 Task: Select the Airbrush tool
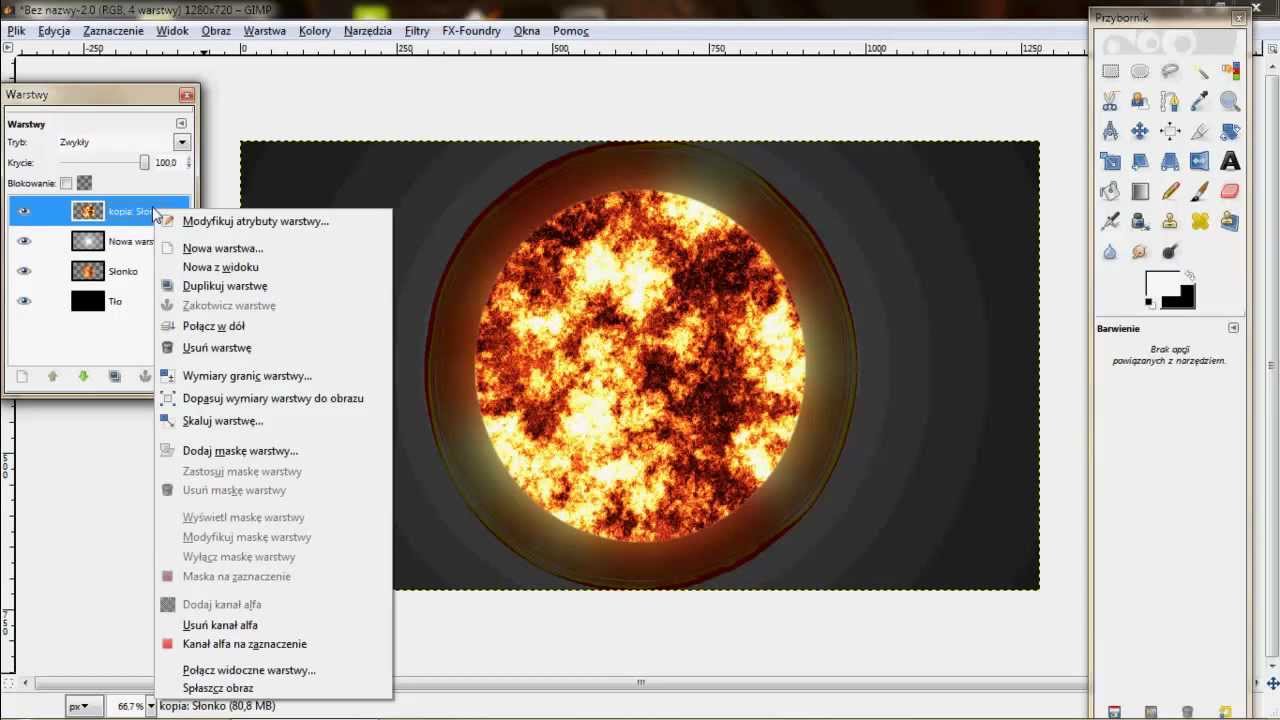(1110, 221)
